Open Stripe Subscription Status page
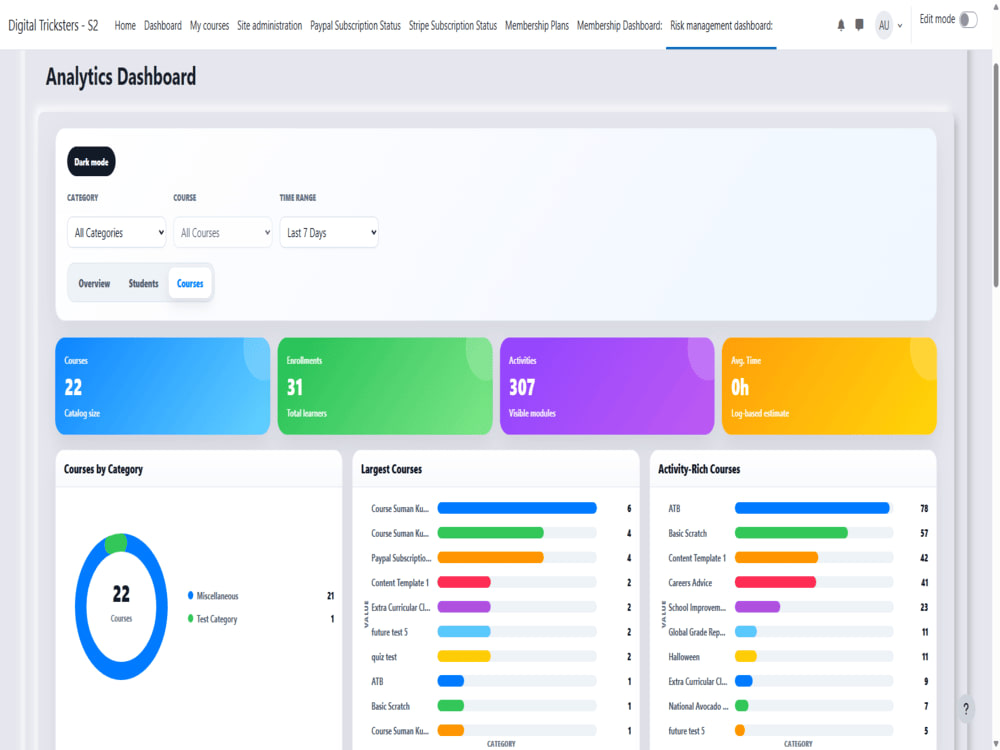The width and height of the screenshot is (1000, 750). 453,26
